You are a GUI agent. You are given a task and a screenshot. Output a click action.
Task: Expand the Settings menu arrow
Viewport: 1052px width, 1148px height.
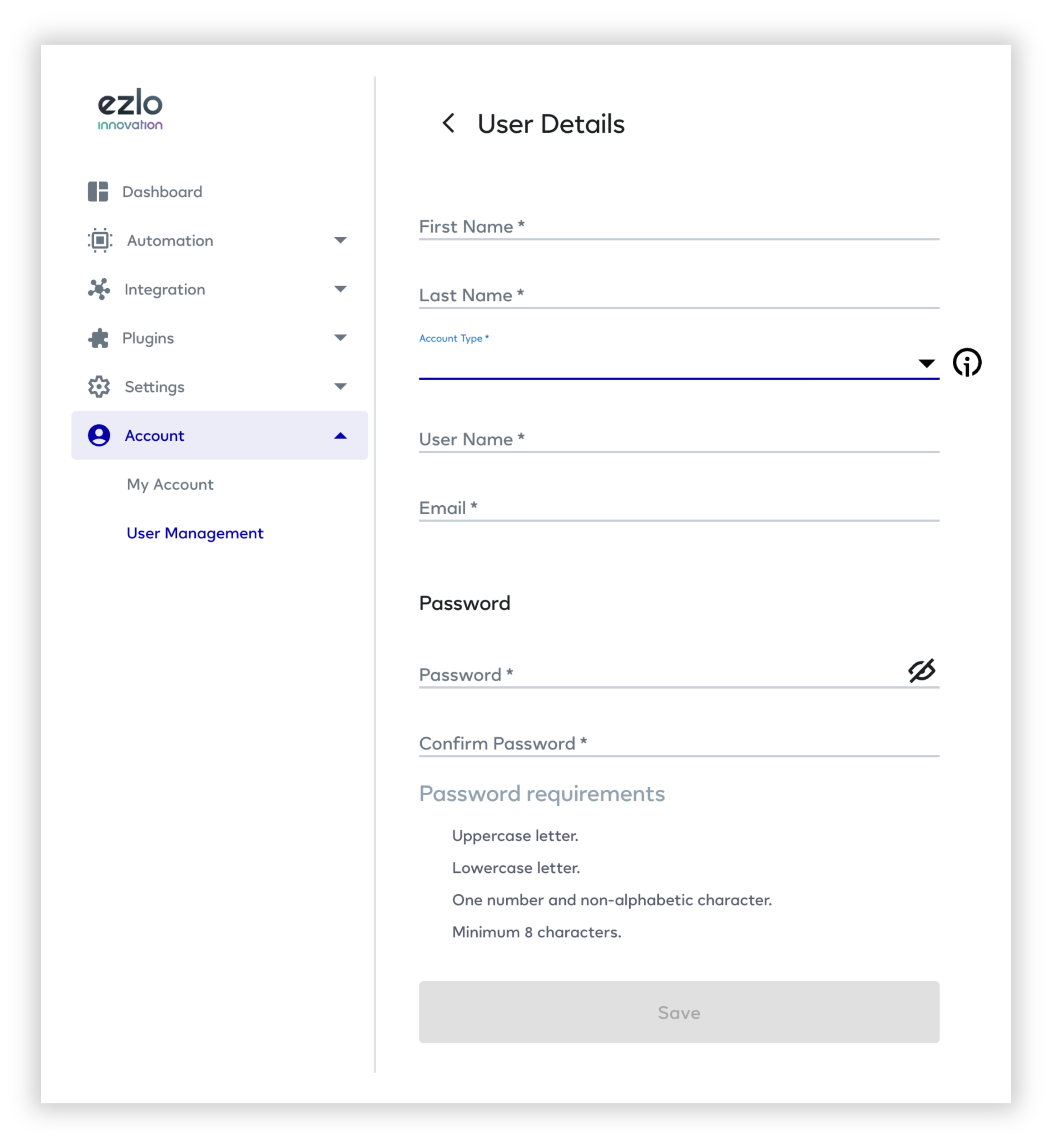click(x=340, y=387)
